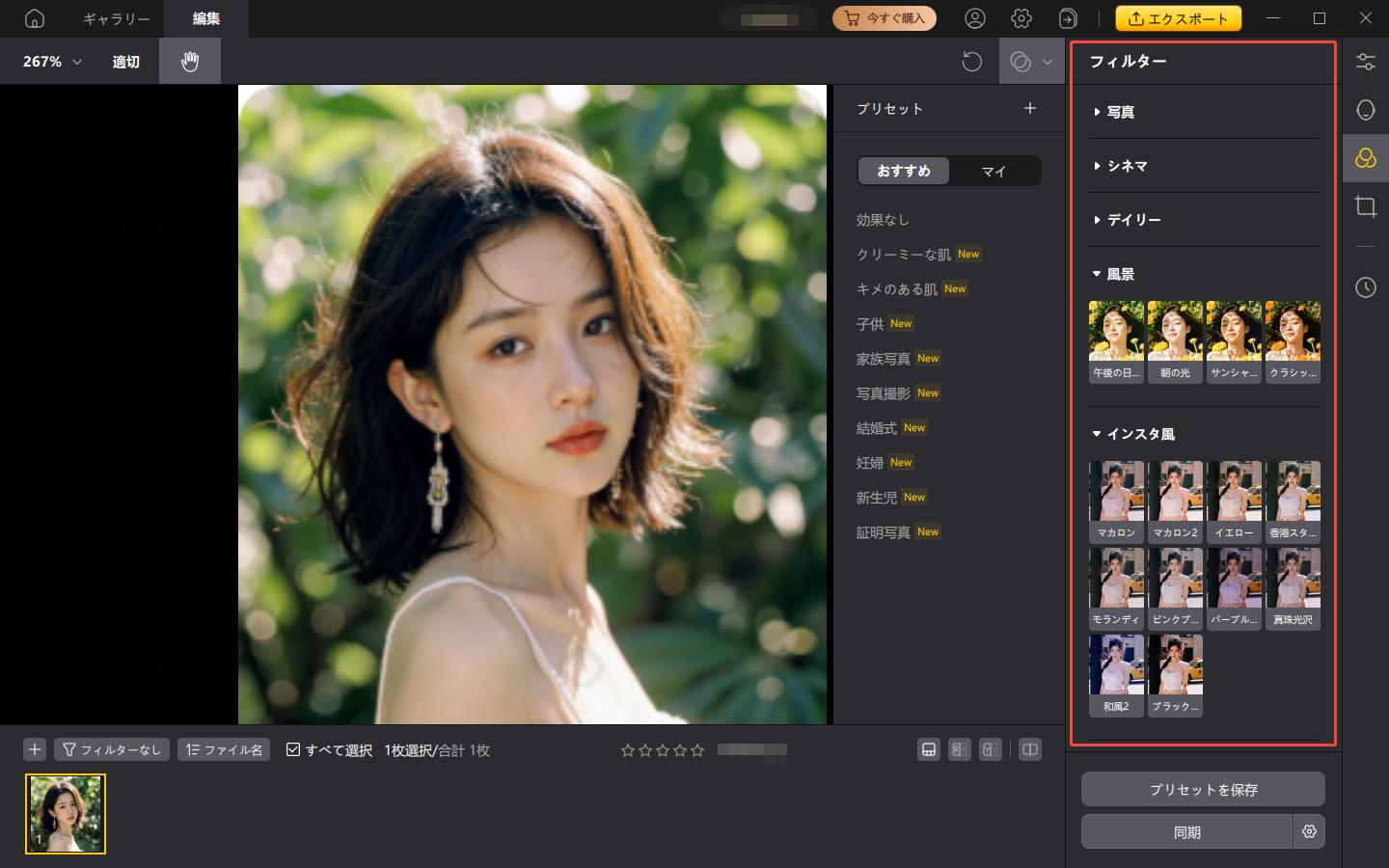The height and width of the screenshot is (868, 1389).
Task: Select the hand pan tool
Action: click(x=190, y=62)
